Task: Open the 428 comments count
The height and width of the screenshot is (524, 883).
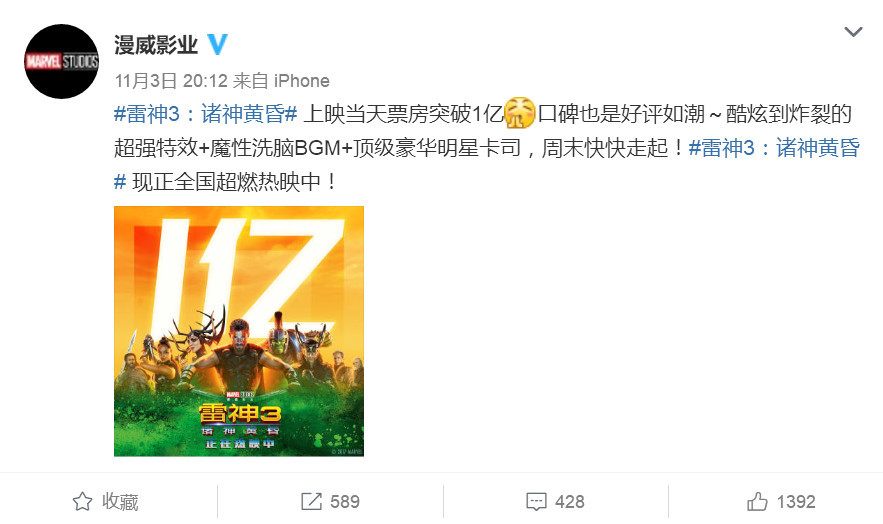Action: 569,501
